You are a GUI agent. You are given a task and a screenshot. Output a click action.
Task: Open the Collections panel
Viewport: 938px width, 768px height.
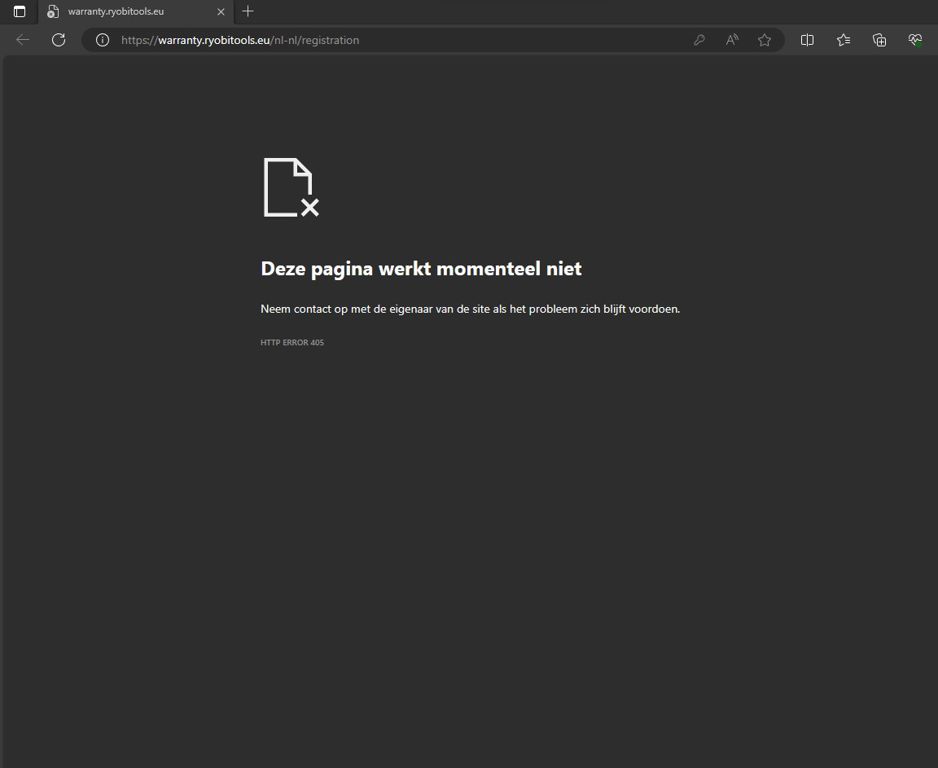(x=879, y=40)
